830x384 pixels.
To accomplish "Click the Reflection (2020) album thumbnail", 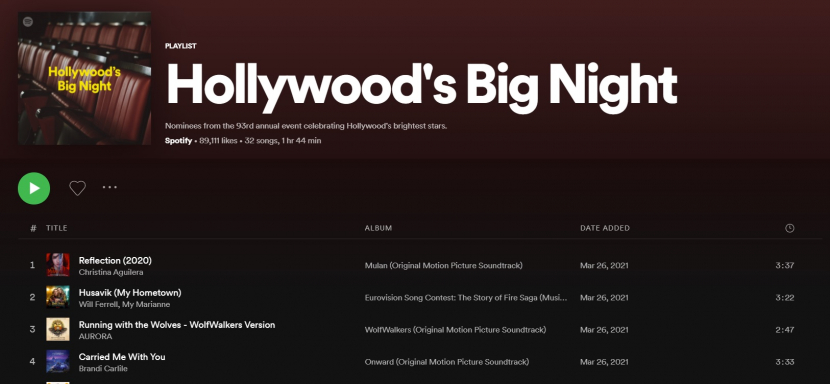I will click(x=58, y=265).
